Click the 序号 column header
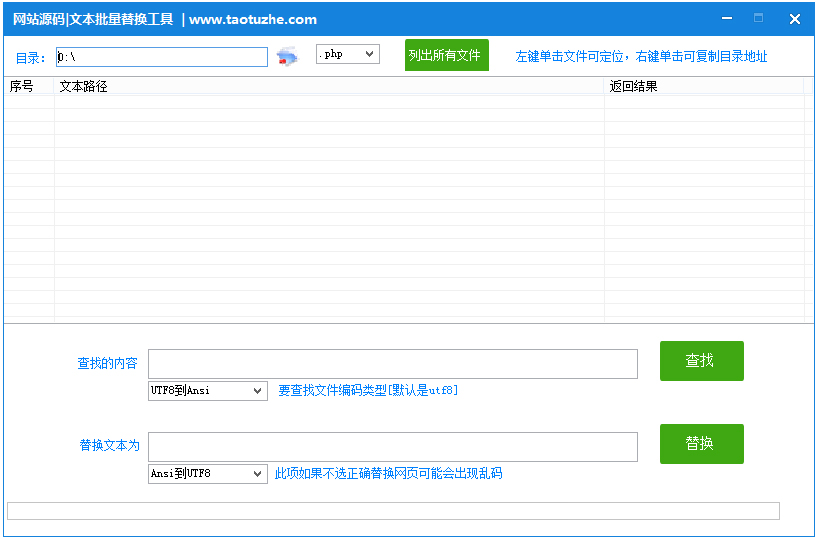Image resolution: width=817 pixels, height=539 pixels. click(x=29, y=87)
